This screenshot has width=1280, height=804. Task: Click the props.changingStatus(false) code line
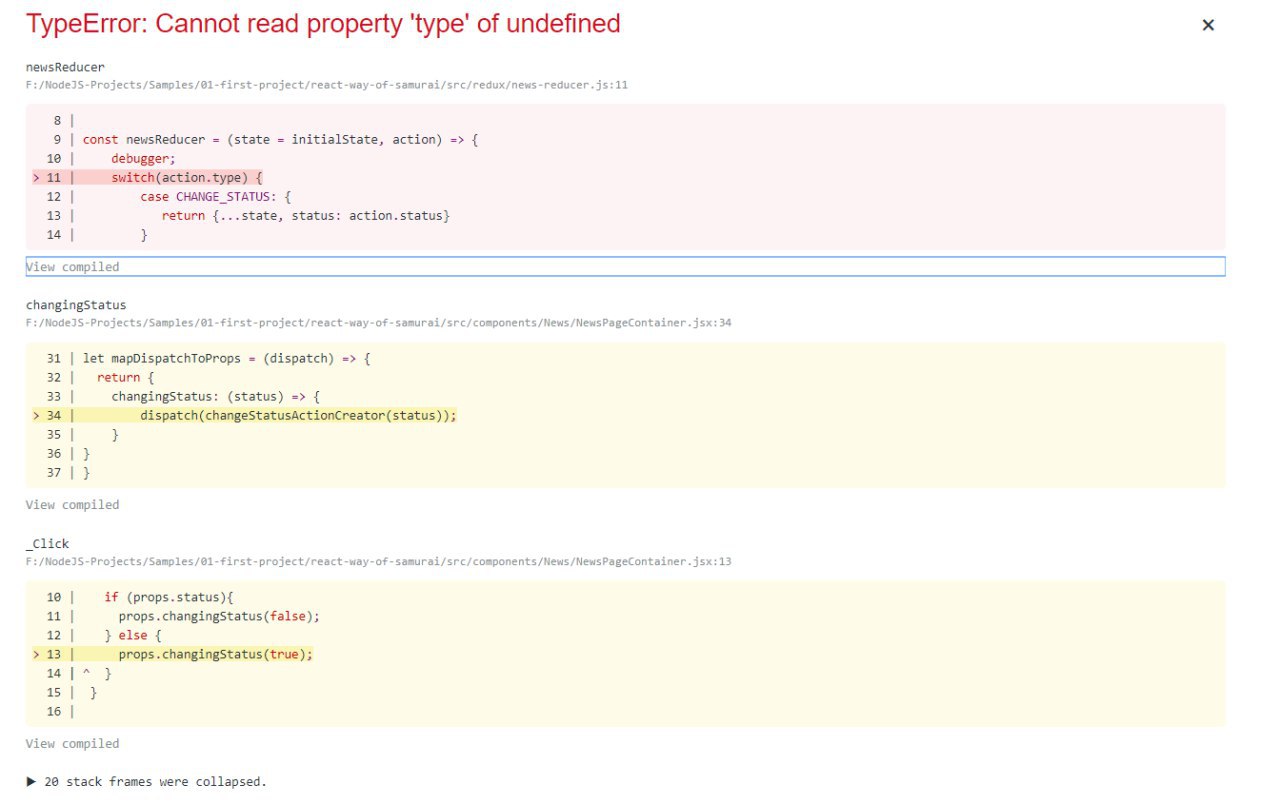pos(219,616)
